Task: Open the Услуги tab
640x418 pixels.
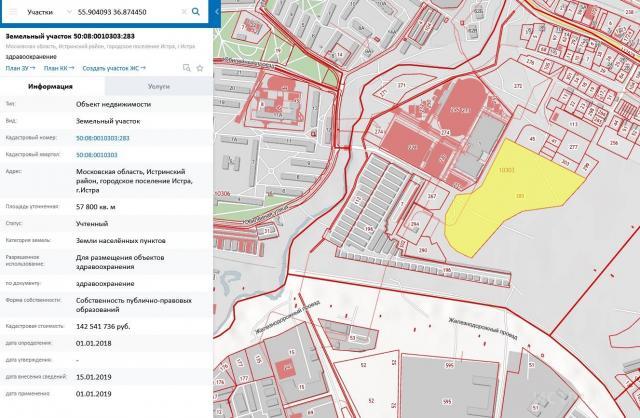Action: [158, 87]
